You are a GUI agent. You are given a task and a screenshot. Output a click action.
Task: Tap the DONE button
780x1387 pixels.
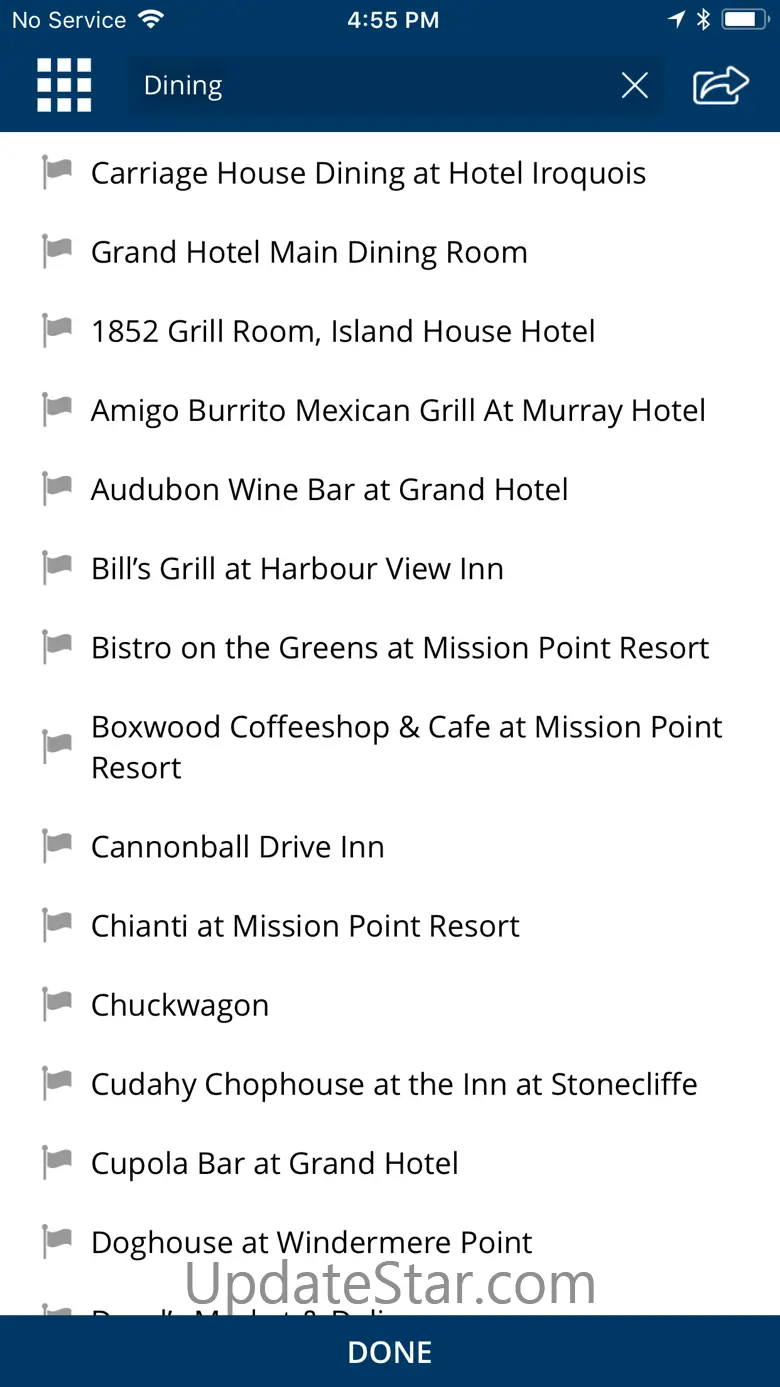coord(390,1352)
